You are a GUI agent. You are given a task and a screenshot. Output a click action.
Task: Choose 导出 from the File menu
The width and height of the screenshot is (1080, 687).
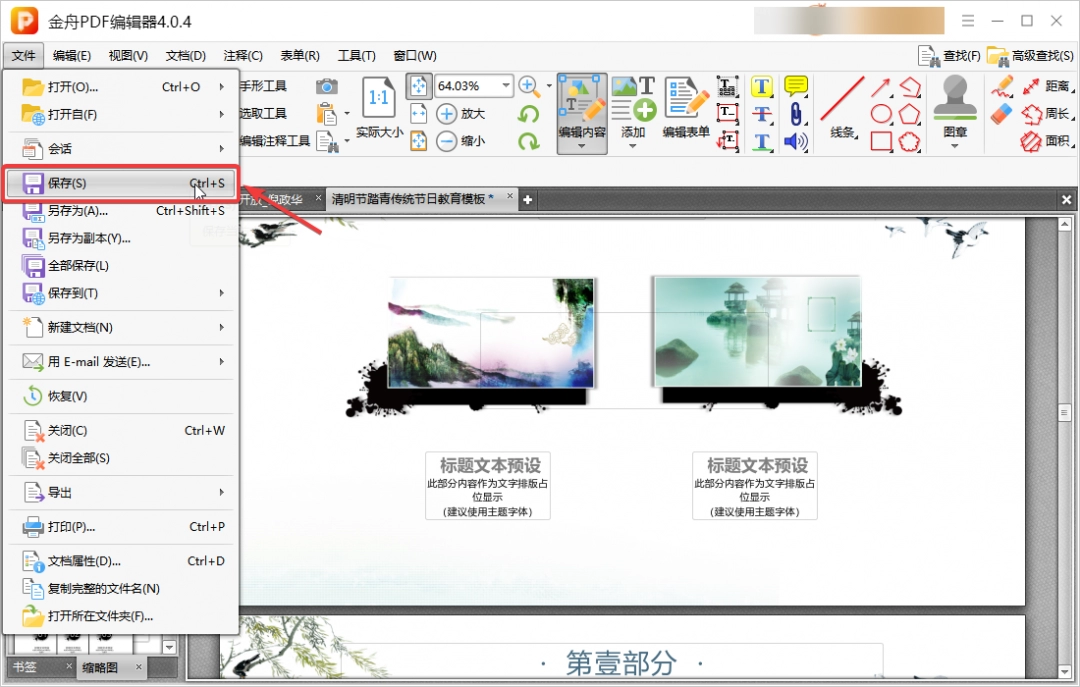(60, 492)
